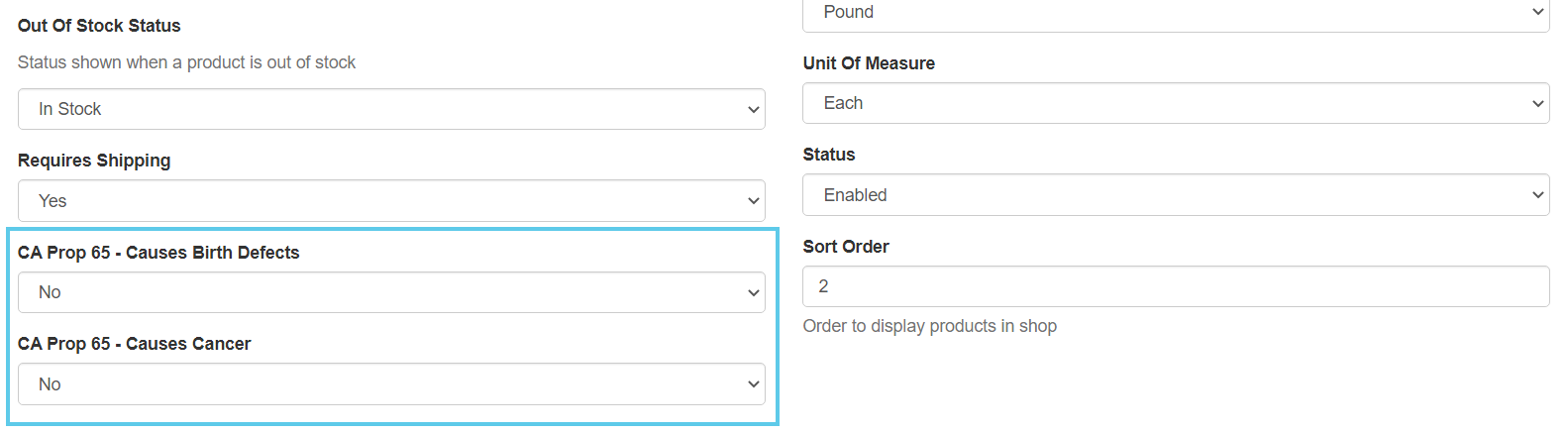This screenshot has width=1568, height=434.
Task: Click the help text about out of stock status
Action: coord(186,62)
